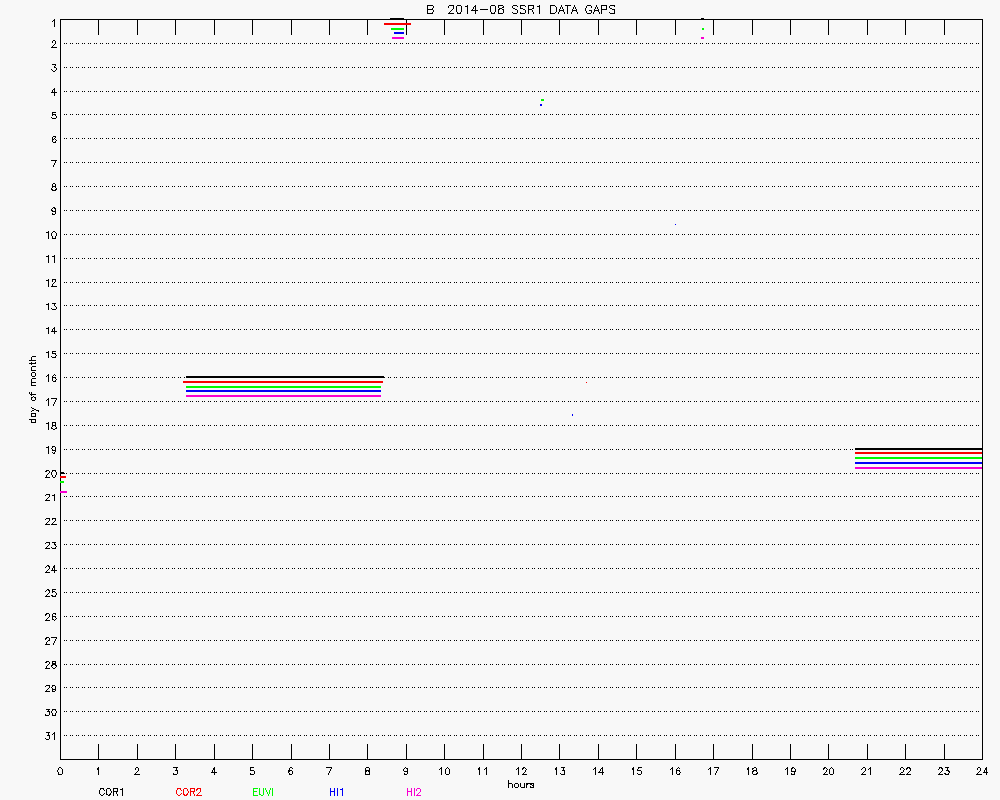The height and width of the screenshot is (800, 1000).
Task: Click the 'hours' x-axis label
Action: click(520, 784)
